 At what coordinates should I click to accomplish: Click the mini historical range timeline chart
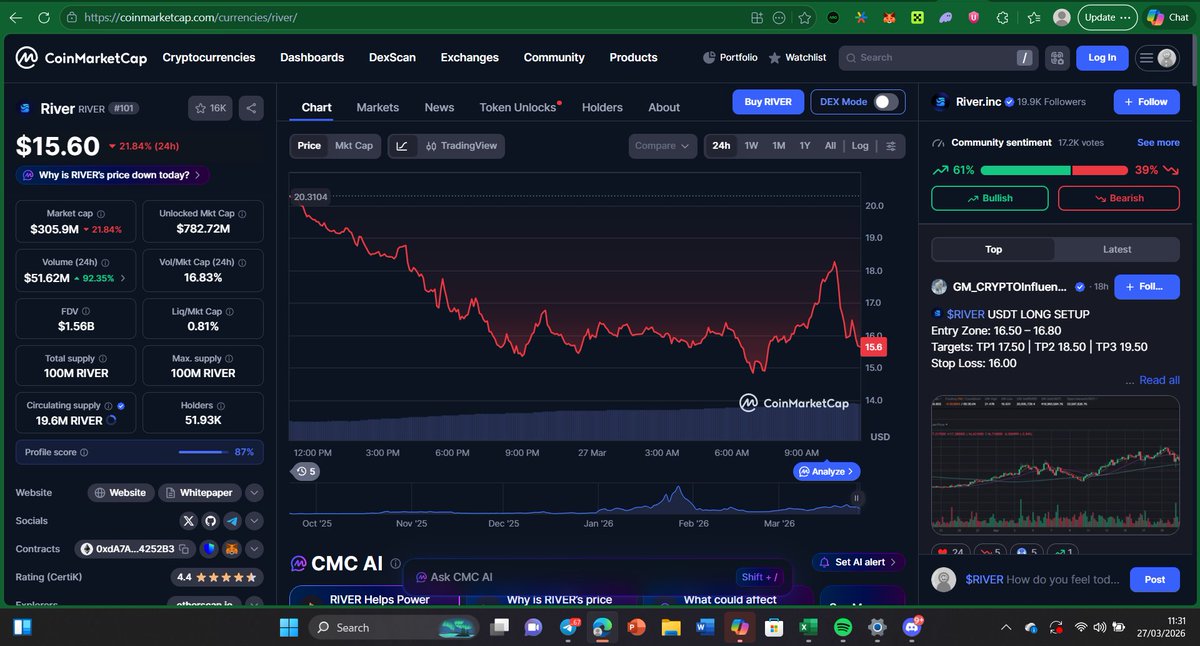click(x=575, y=497)
